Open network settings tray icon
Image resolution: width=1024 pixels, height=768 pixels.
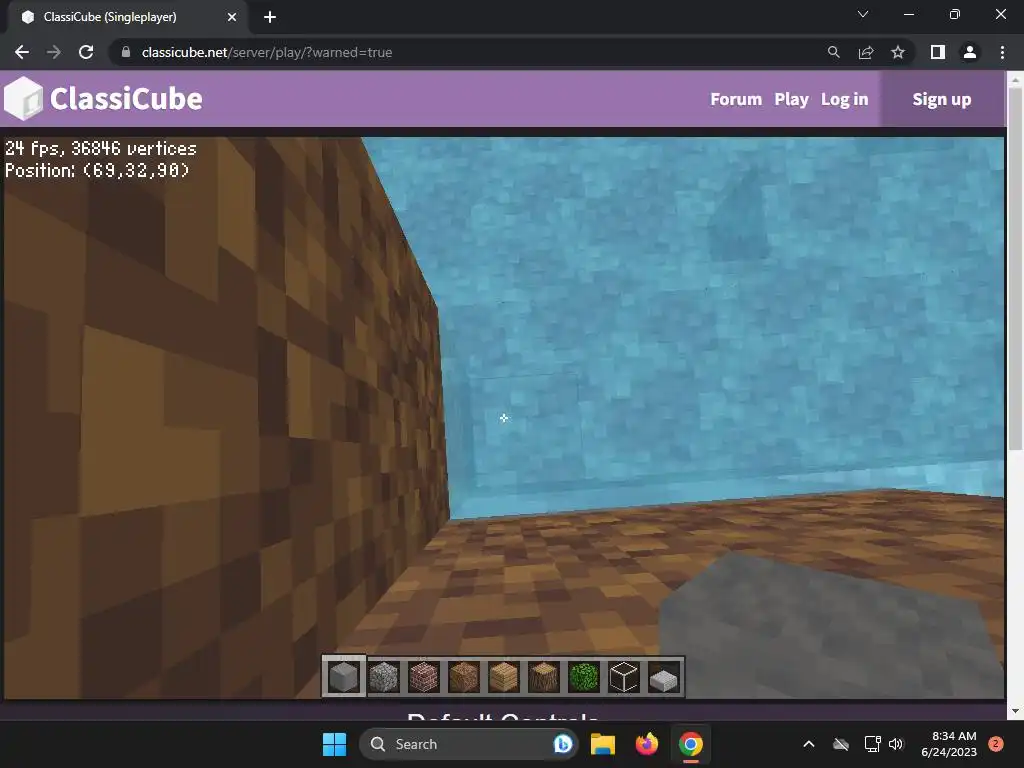[872, 744]
